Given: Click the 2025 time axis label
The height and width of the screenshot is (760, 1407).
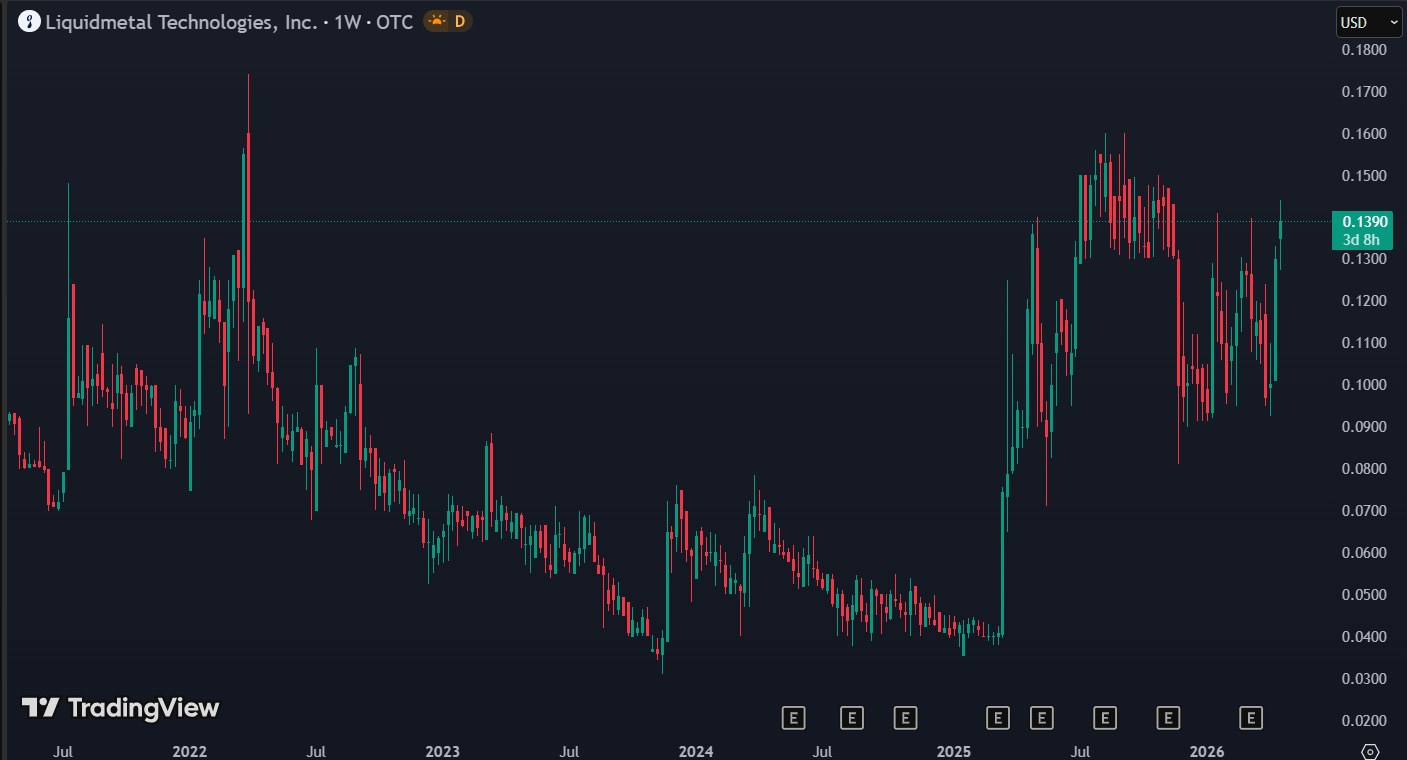Looking at the screenshot, I should point(954,751).
